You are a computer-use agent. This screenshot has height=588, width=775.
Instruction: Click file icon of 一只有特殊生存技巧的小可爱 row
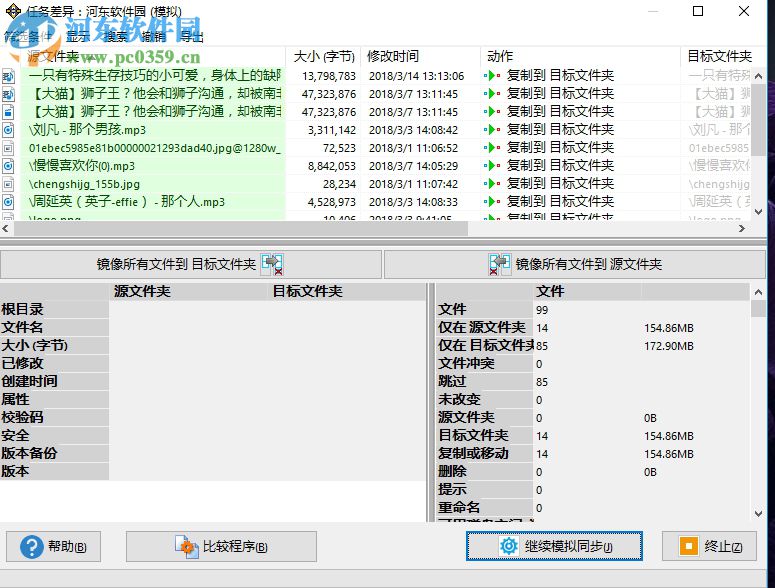tap(8, 76)
